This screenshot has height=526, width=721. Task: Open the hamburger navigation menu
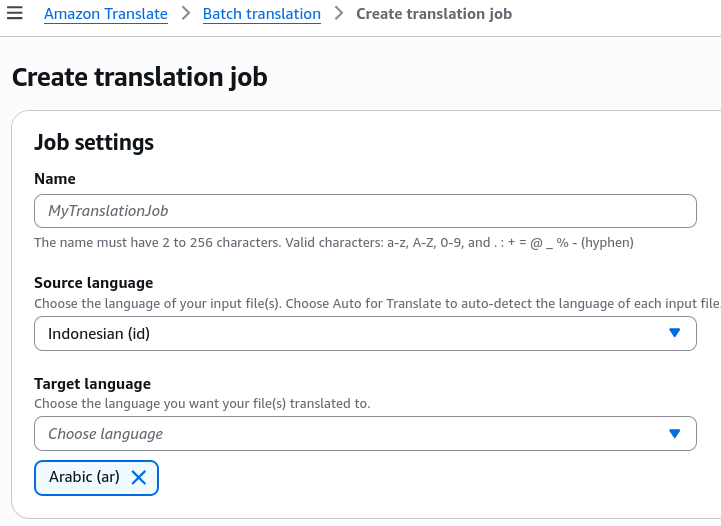point(15,13)
